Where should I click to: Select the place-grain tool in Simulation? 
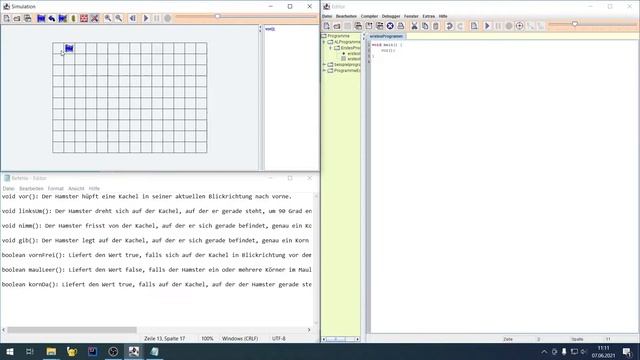pyautogui.click(x=73, y=18)
